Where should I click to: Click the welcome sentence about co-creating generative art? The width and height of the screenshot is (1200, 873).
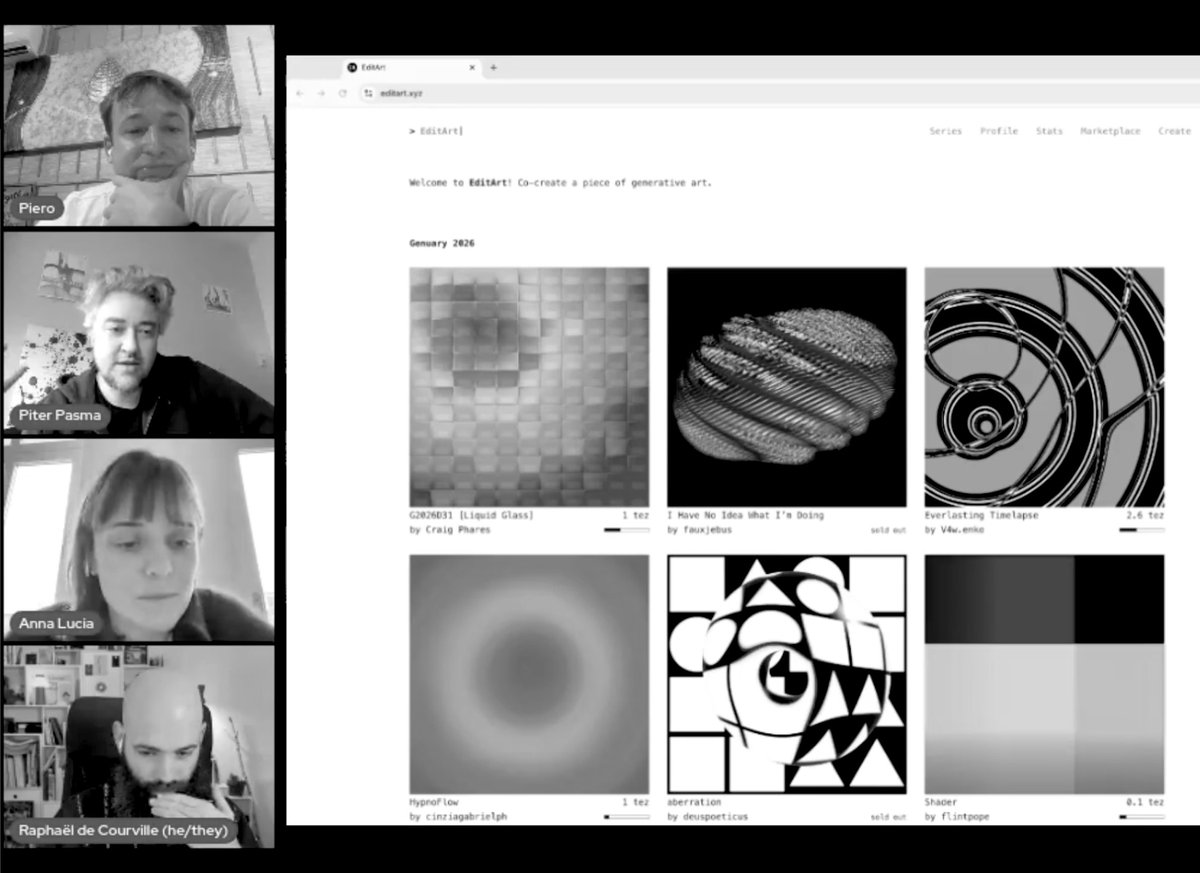pos(560,183)
